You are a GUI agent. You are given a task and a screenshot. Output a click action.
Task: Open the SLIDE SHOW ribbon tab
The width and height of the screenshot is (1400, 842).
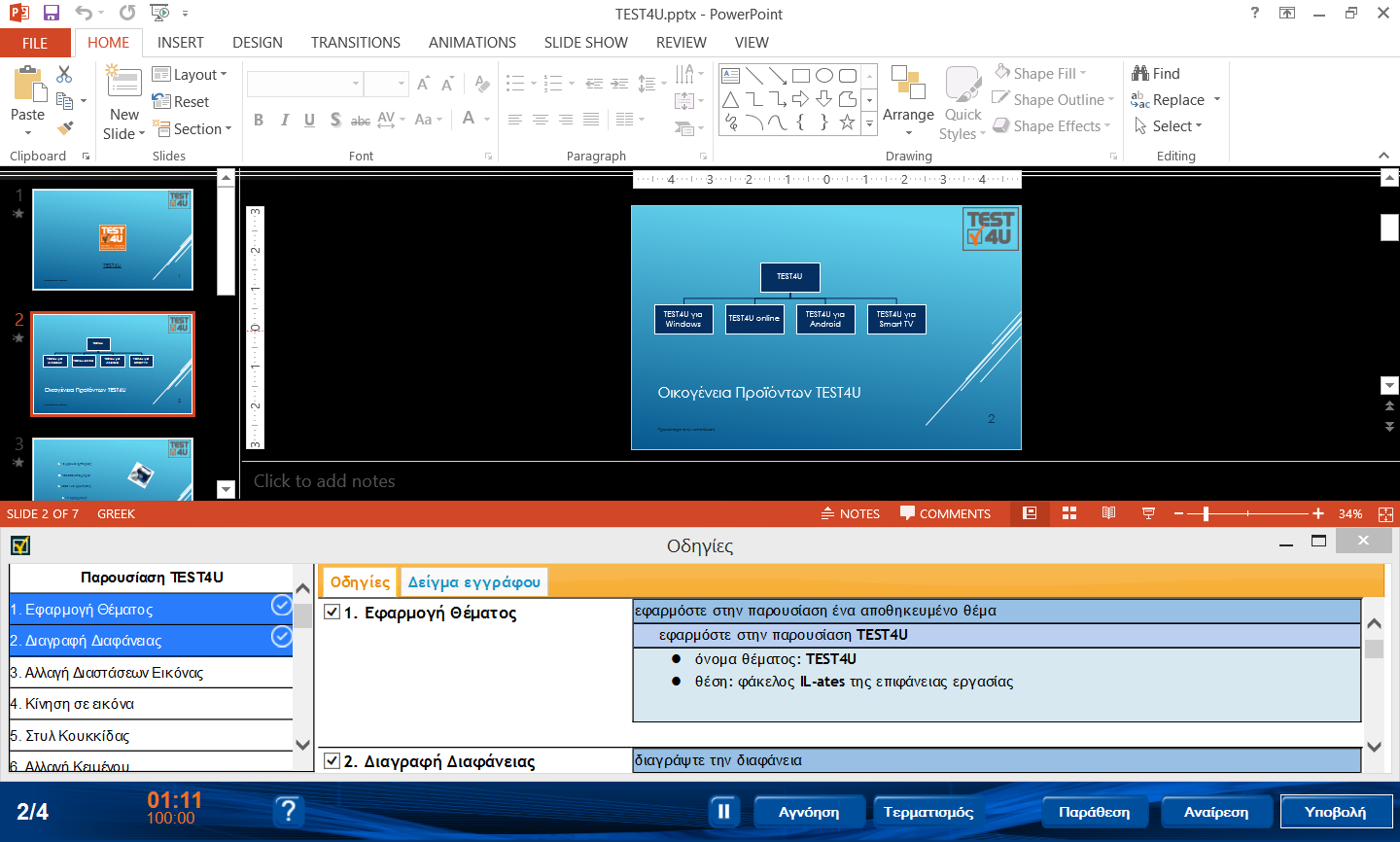tap(586, 43)
